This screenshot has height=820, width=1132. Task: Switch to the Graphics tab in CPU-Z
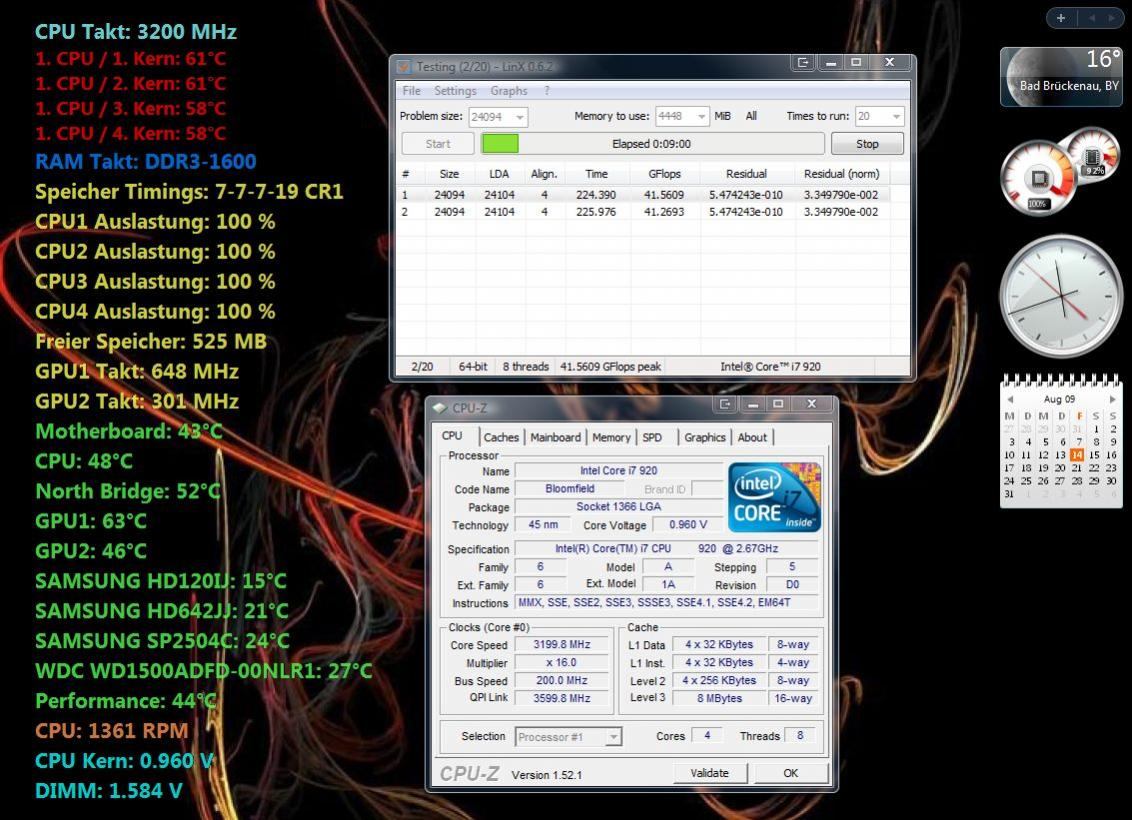[x=705, y=437]
